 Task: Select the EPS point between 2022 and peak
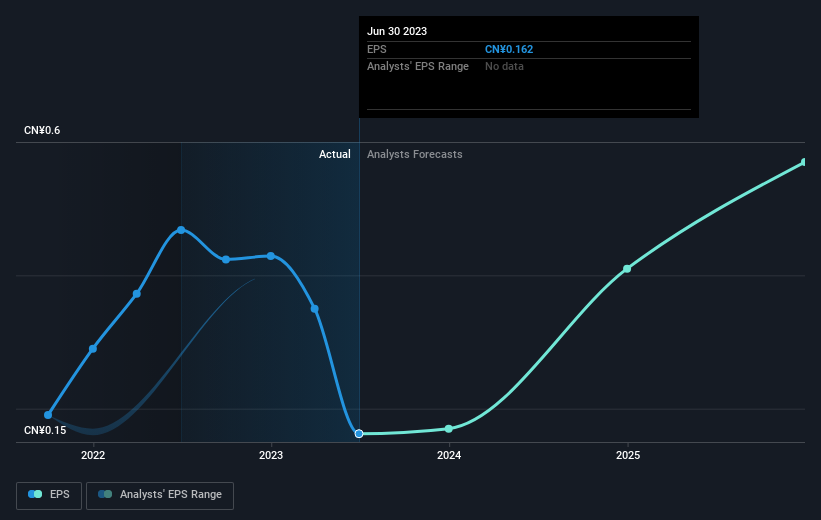click(x=137, y=294)
